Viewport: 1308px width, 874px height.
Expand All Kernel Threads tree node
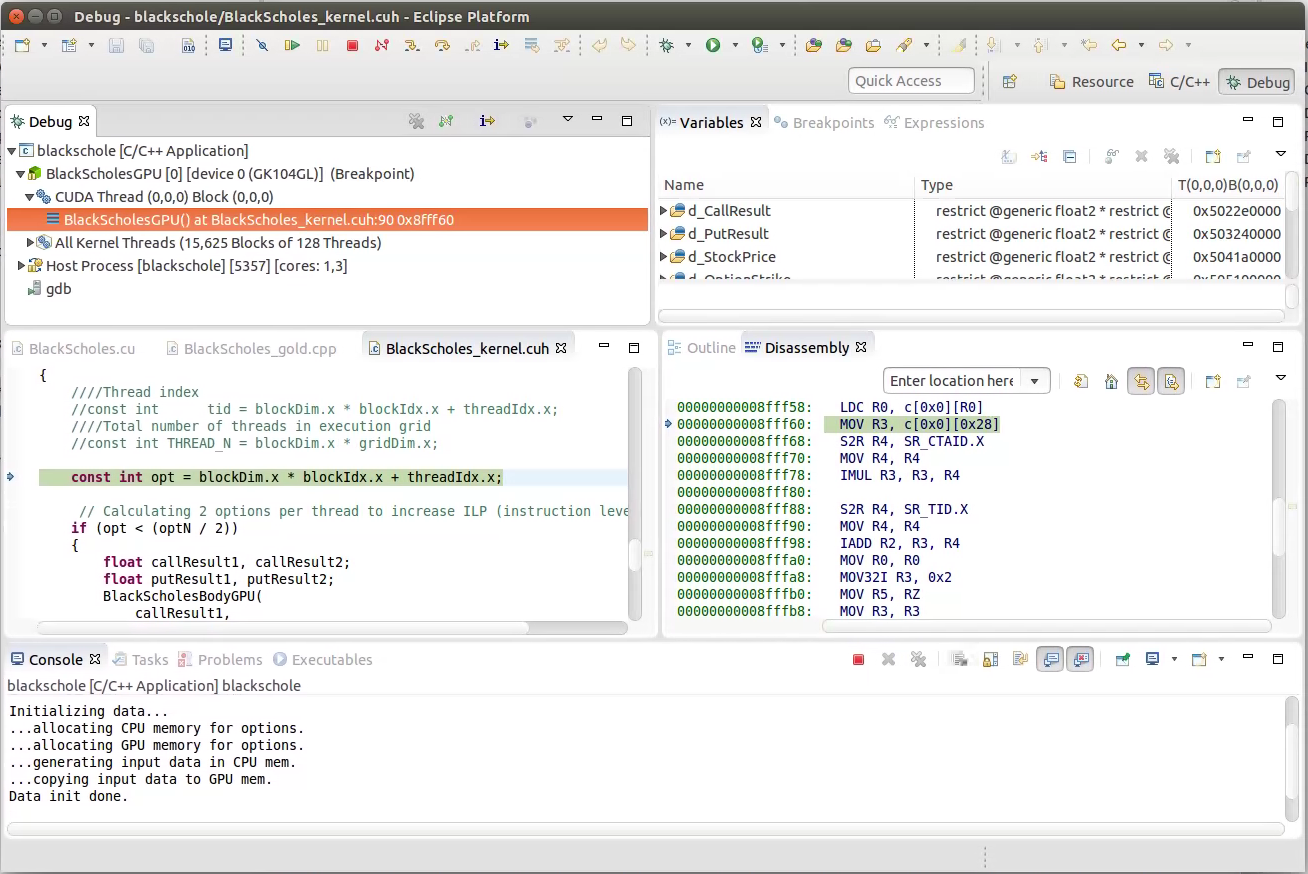(x=31, y=243)
